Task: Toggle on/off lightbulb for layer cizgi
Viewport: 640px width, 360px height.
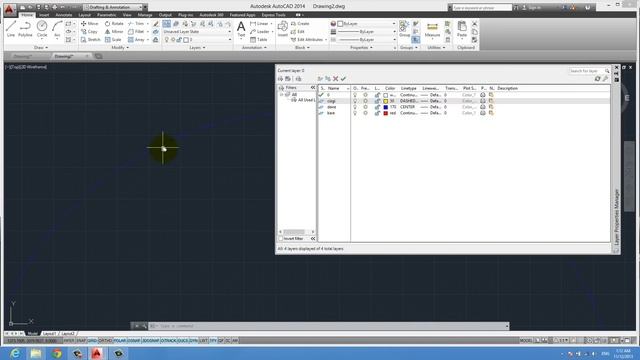Action: [x=355, y=101]
